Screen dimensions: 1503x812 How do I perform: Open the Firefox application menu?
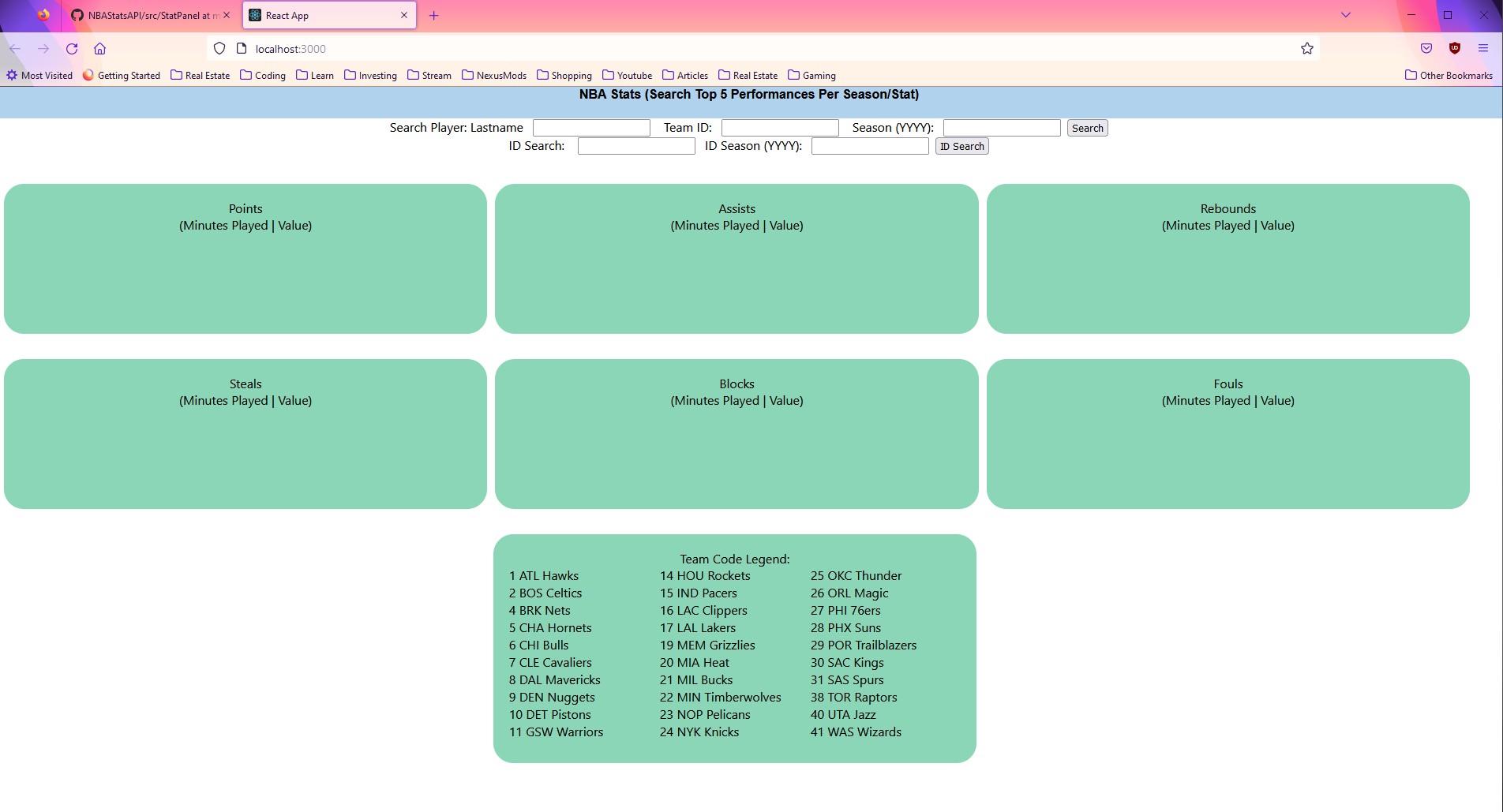coord(1484,48)
